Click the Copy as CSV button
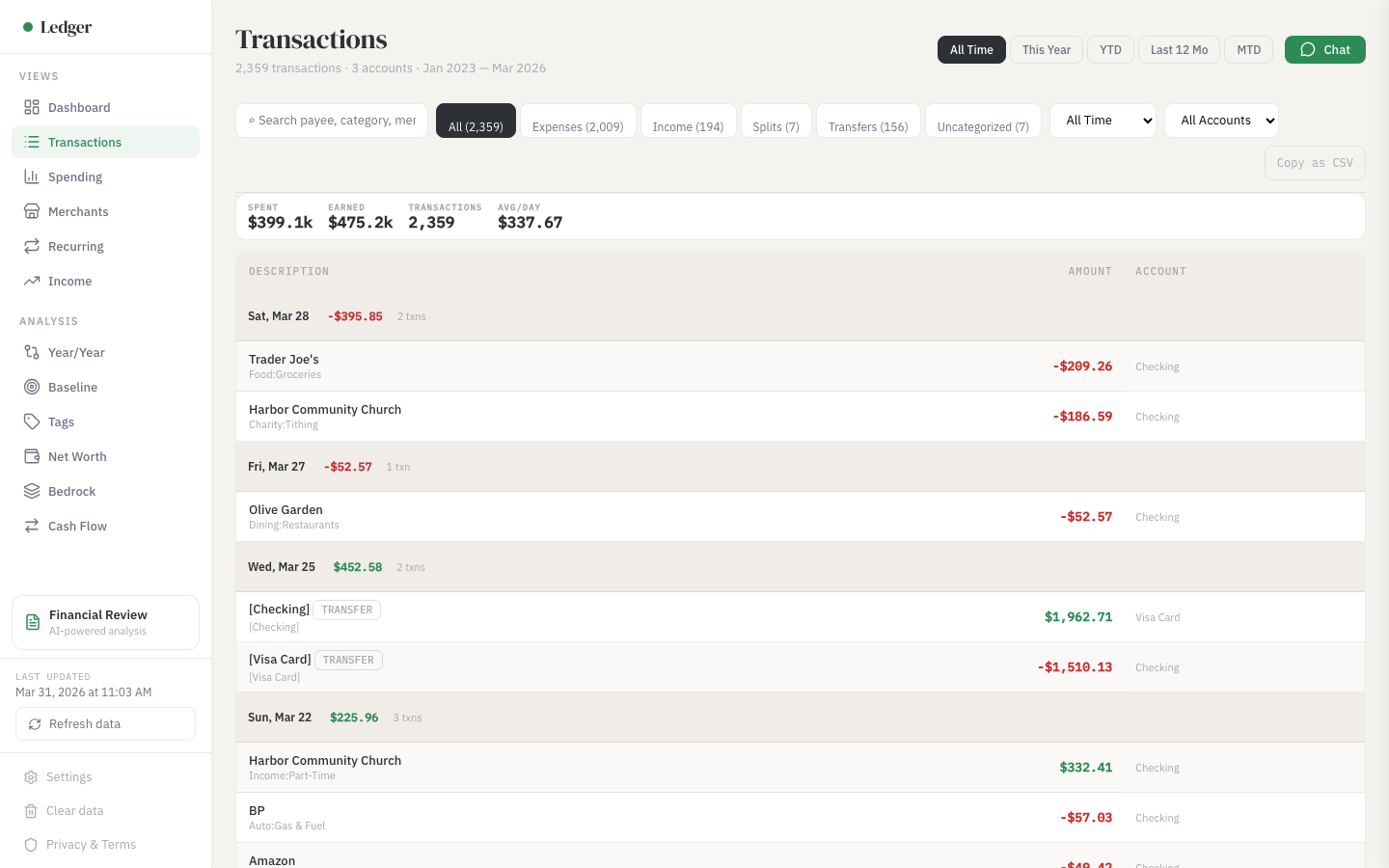This screenshot has width=1389, height=868. [x=1315, y=162]
